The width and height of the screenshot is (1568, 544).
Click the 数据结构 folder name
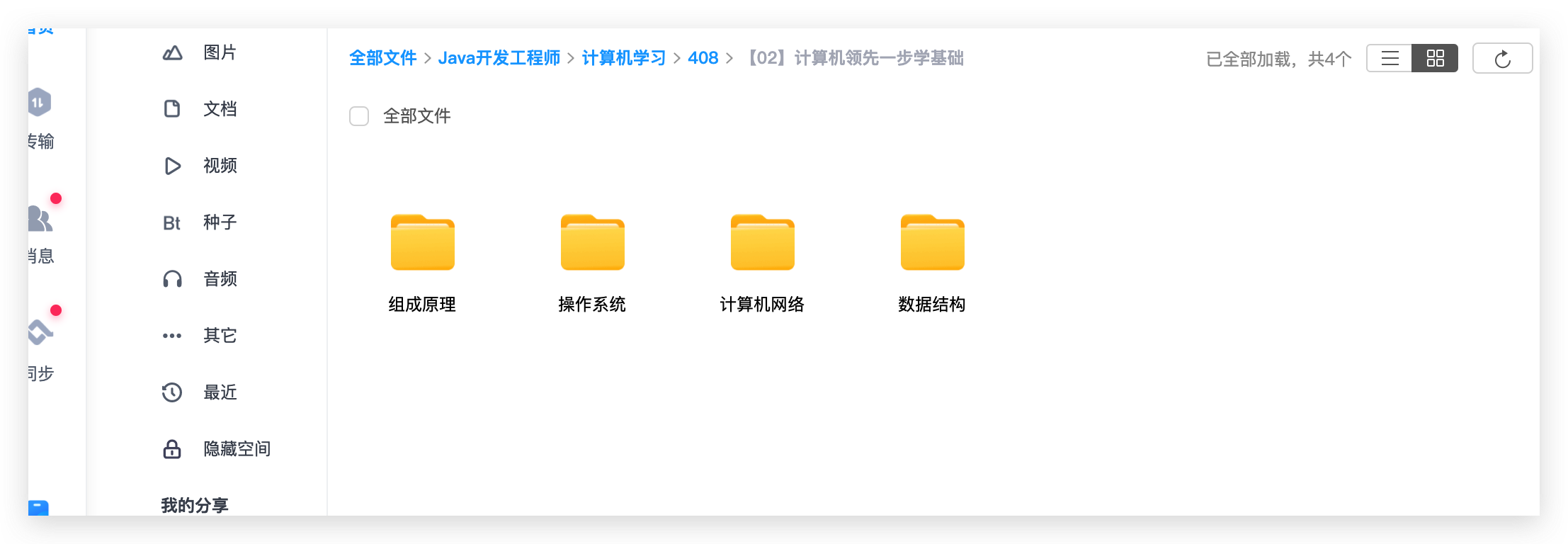tap(932, 305)
